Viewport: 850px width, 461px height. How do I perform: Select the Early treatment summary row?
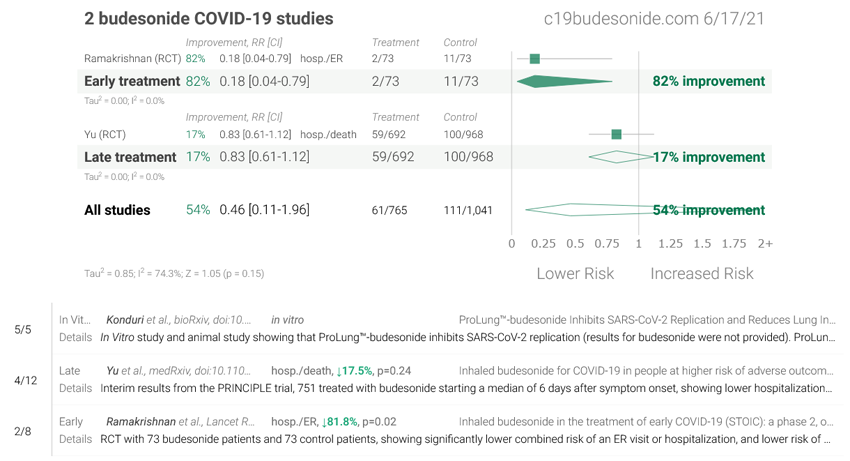click(131, 81)
